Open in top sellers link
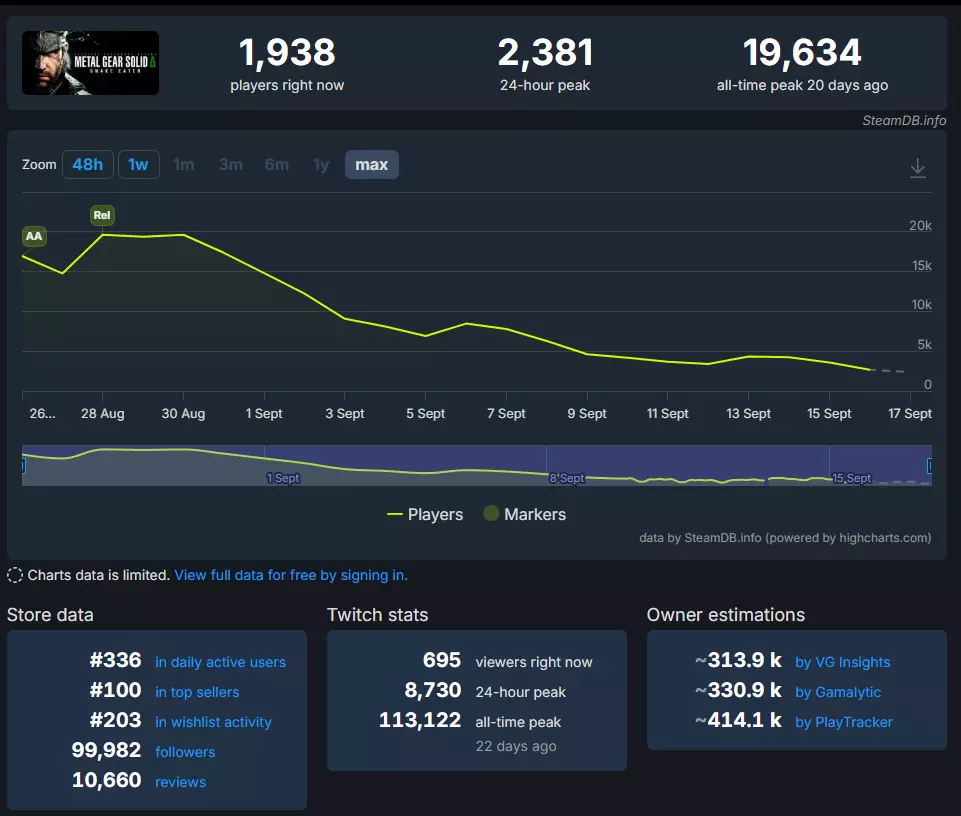961x816 pixels. click(197, 692)
